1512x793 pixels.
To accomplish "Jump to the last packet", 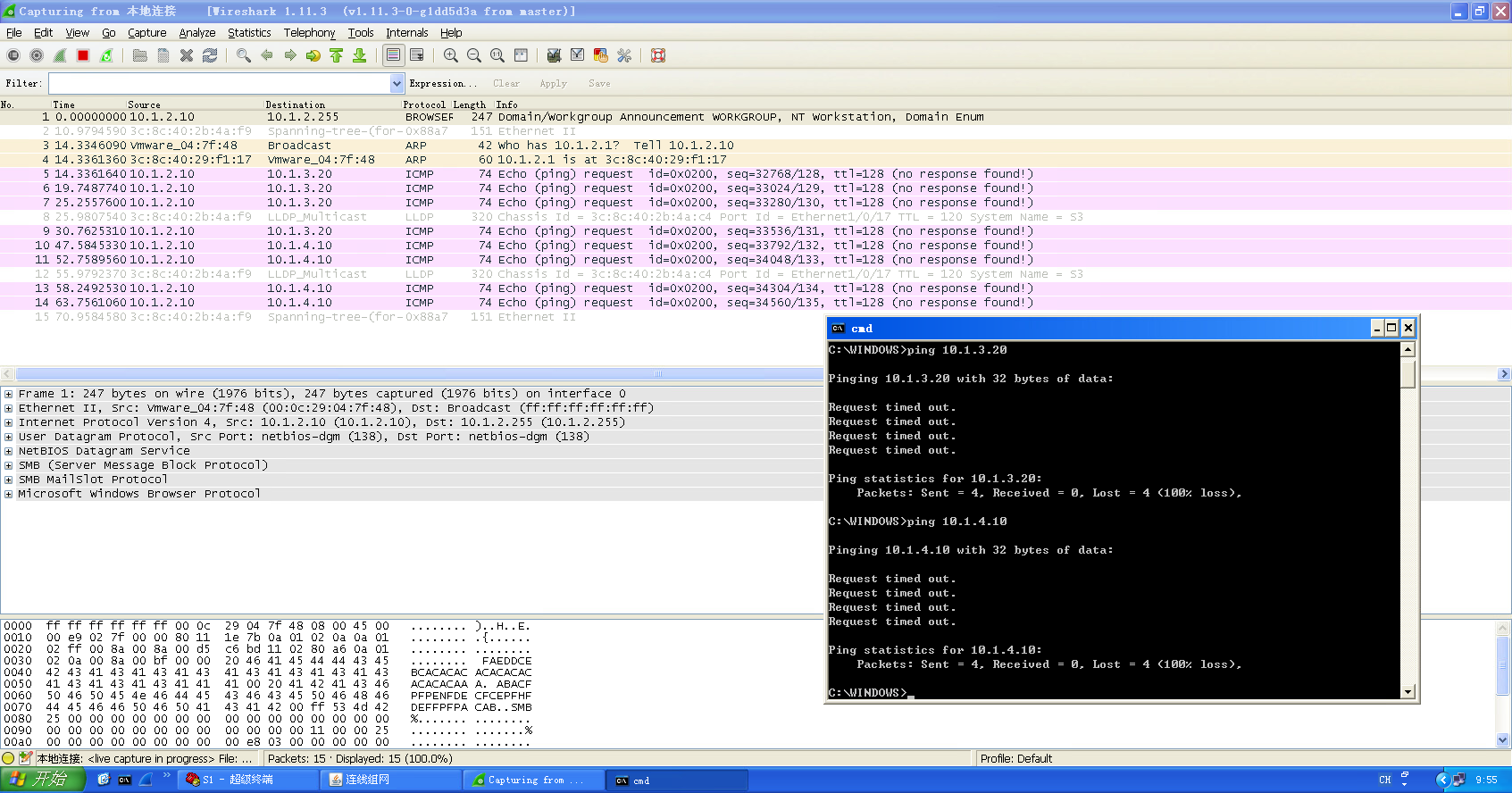I will (x=360, y=55).
